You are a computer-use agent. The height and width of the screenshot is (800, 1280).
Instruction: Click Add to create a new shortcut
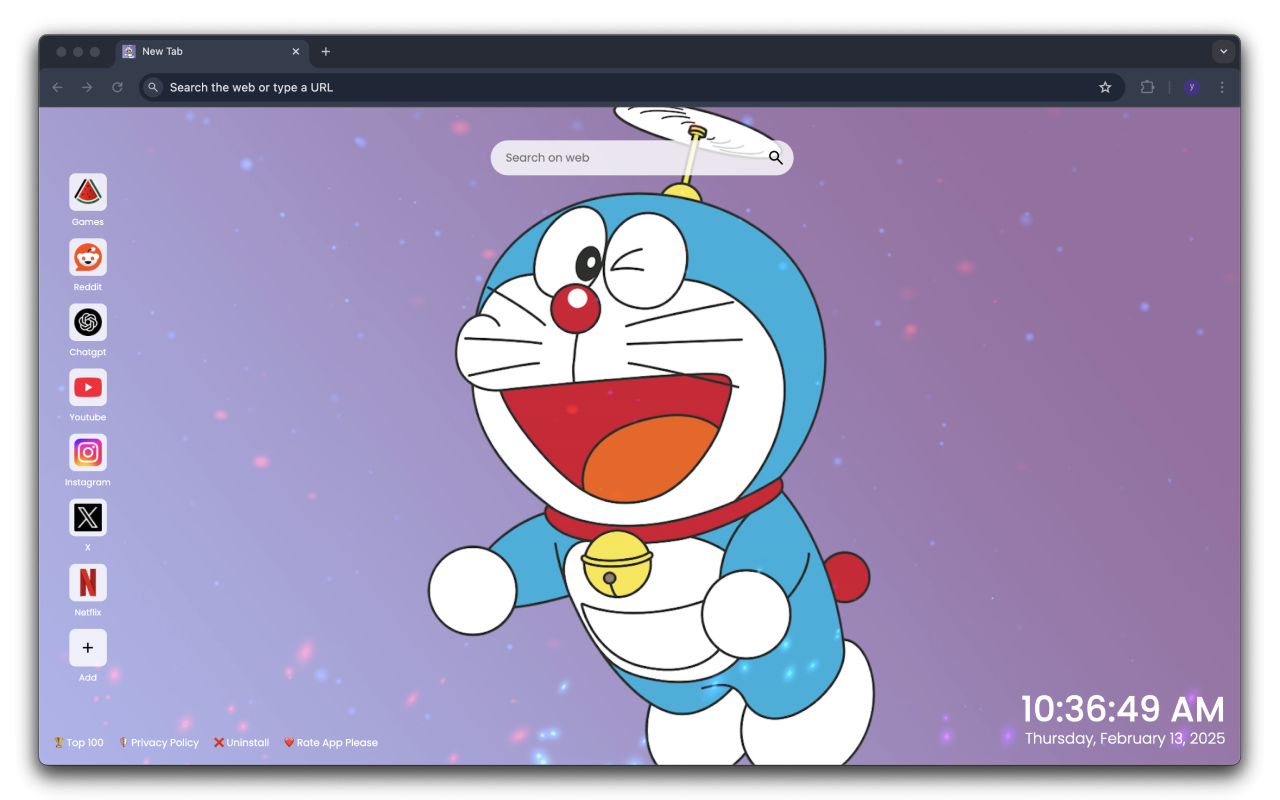[x=87, y=647]
